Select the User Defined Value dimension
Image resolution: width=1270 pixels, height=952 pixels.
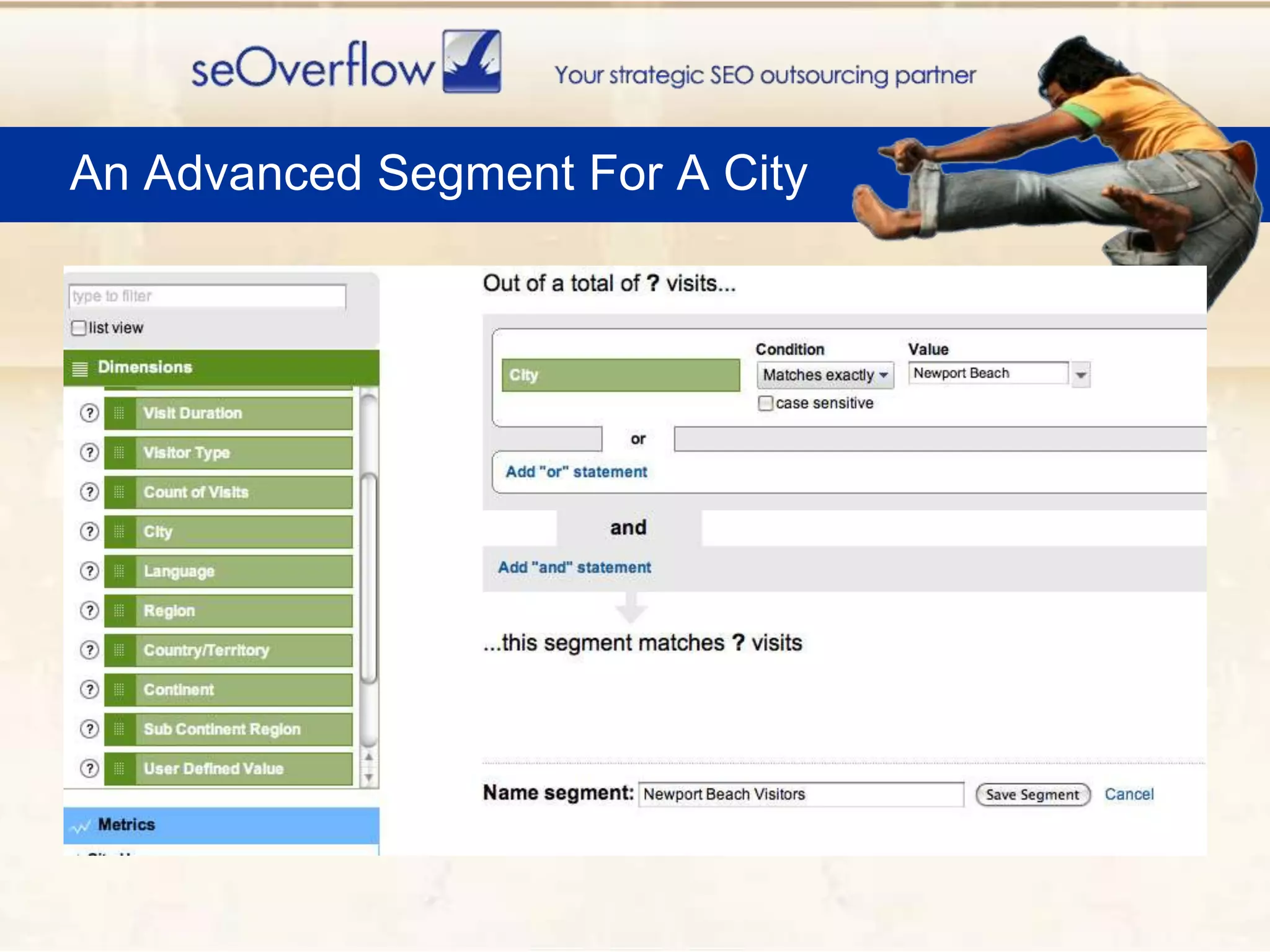tap(228, 769)
